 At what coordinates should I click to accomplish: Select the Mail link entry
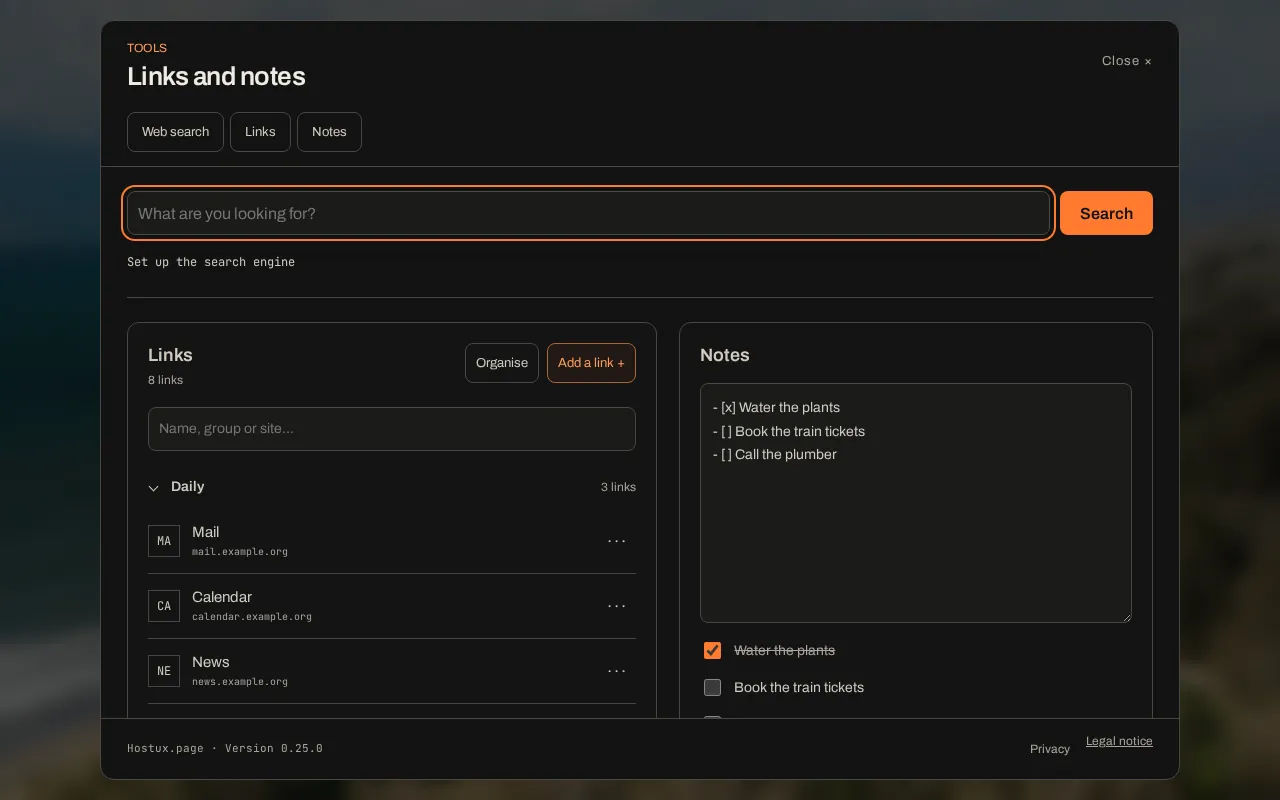[x=392, y=541]
